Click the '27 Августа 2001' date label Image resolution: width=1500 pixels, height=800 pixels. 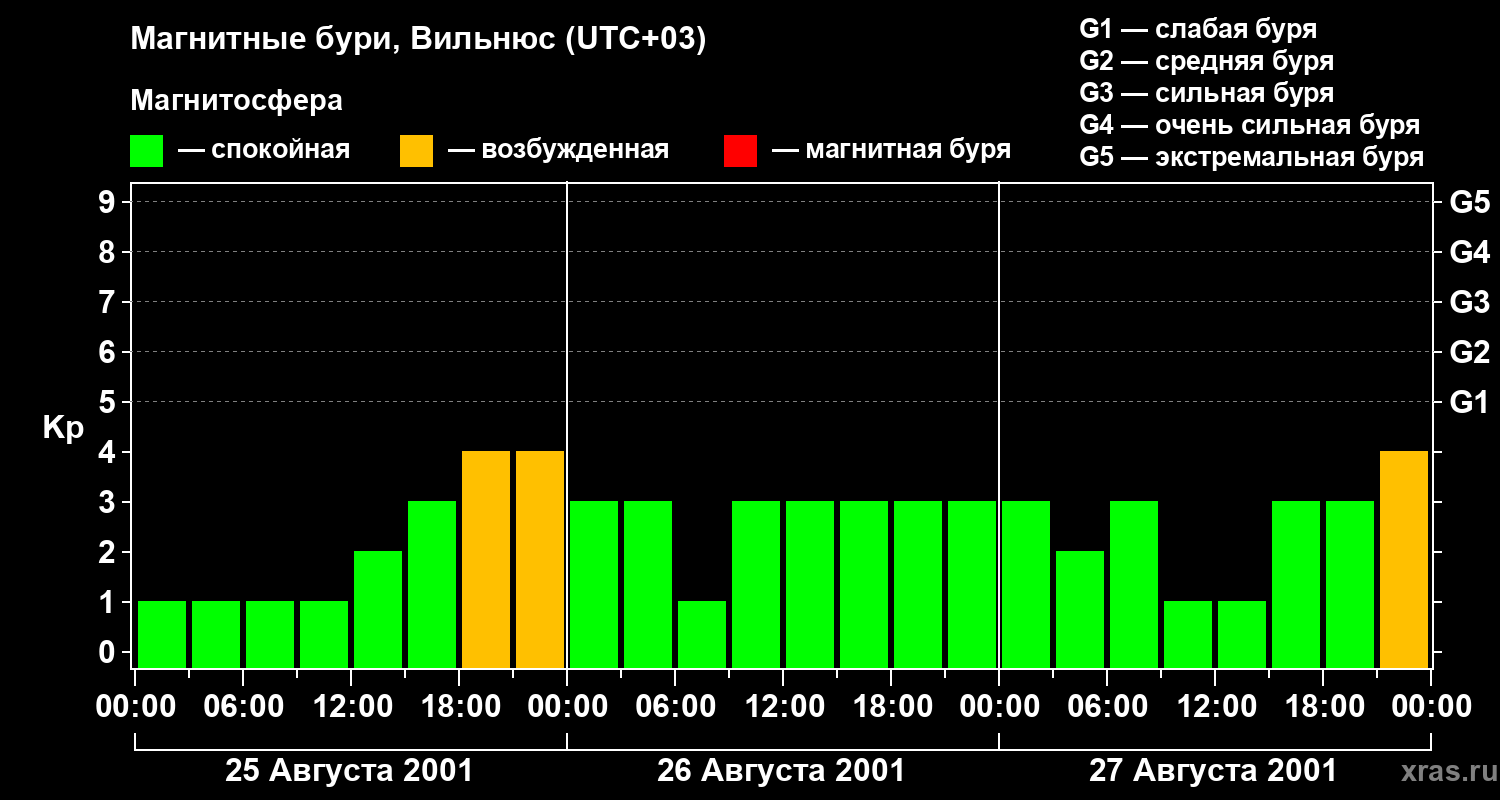1213,771
